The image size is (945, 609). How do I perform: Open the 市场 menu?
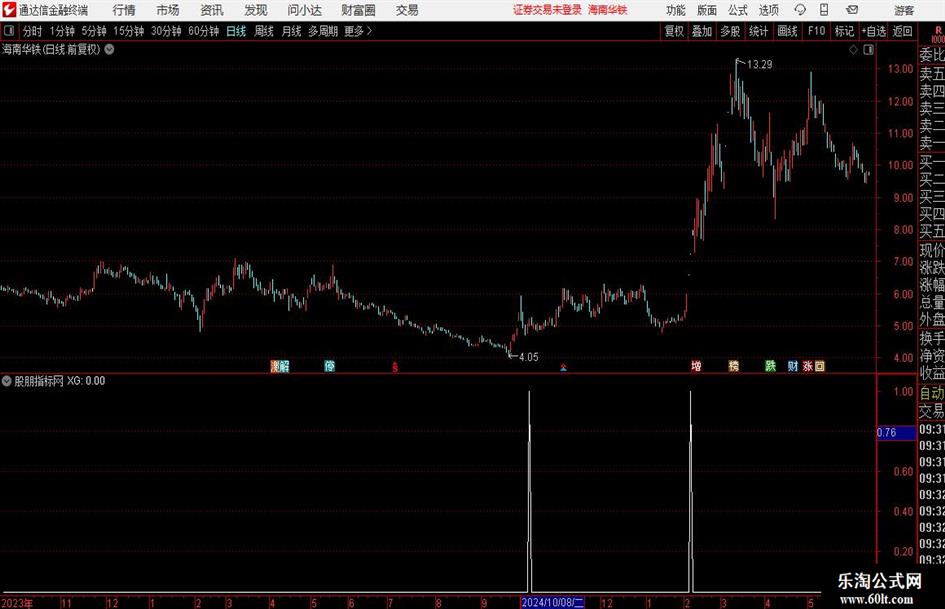[x=168, y=10]
